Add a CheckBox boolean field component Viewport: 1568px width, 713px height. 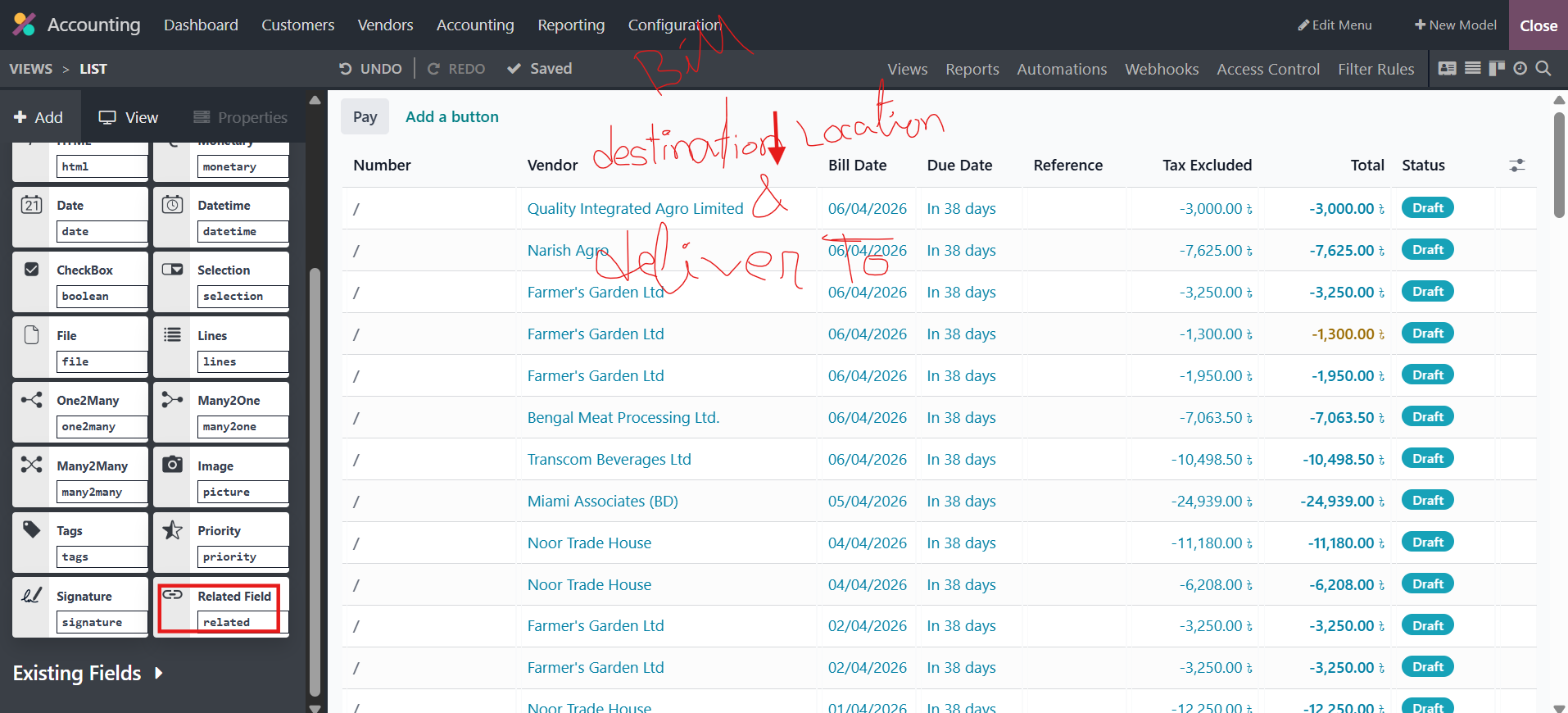click(80, 282)
